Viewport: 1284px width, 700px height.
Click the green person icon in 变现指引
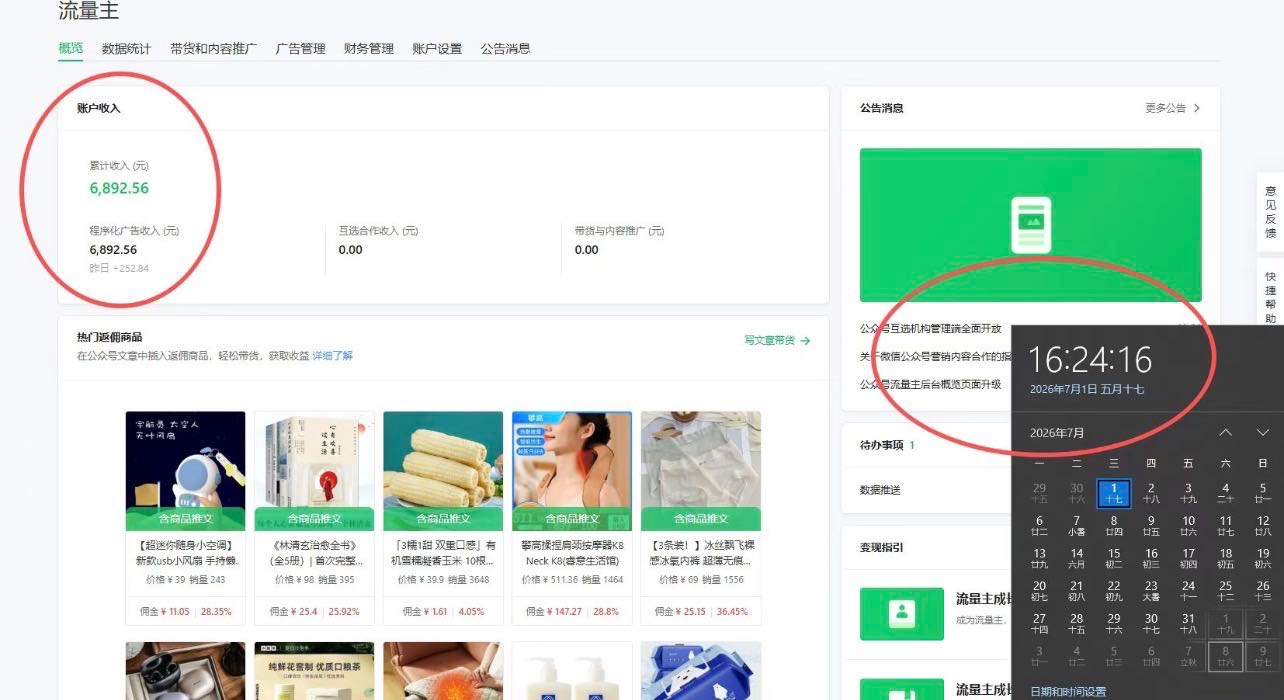pos(902,614)
